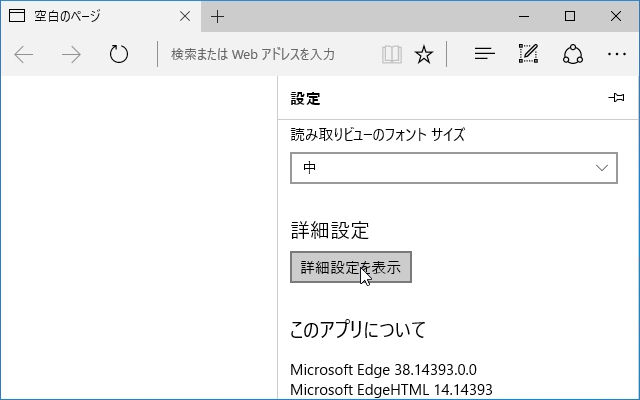The height and width of the screenshot is (400, 640).
Task: Start a Web Note with the pen icon
Action: pos(529,53)
